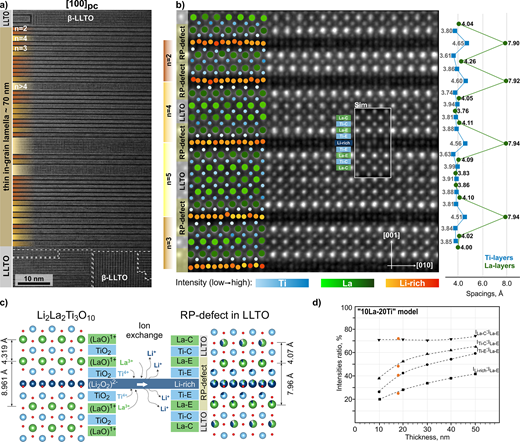Click the Li-rich layer label in panel b
Viewport: 520px width, 442px height.
(x=343, y=143)
